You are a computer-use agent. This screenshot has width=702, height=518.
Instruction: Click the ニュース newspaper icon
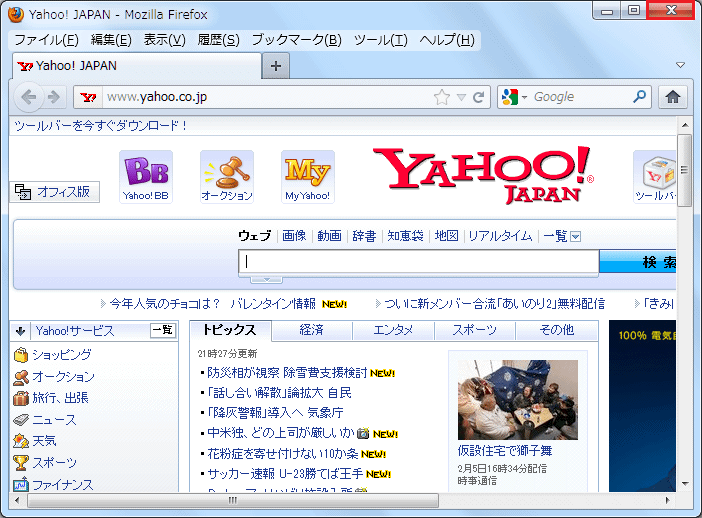tap(21, 420)
